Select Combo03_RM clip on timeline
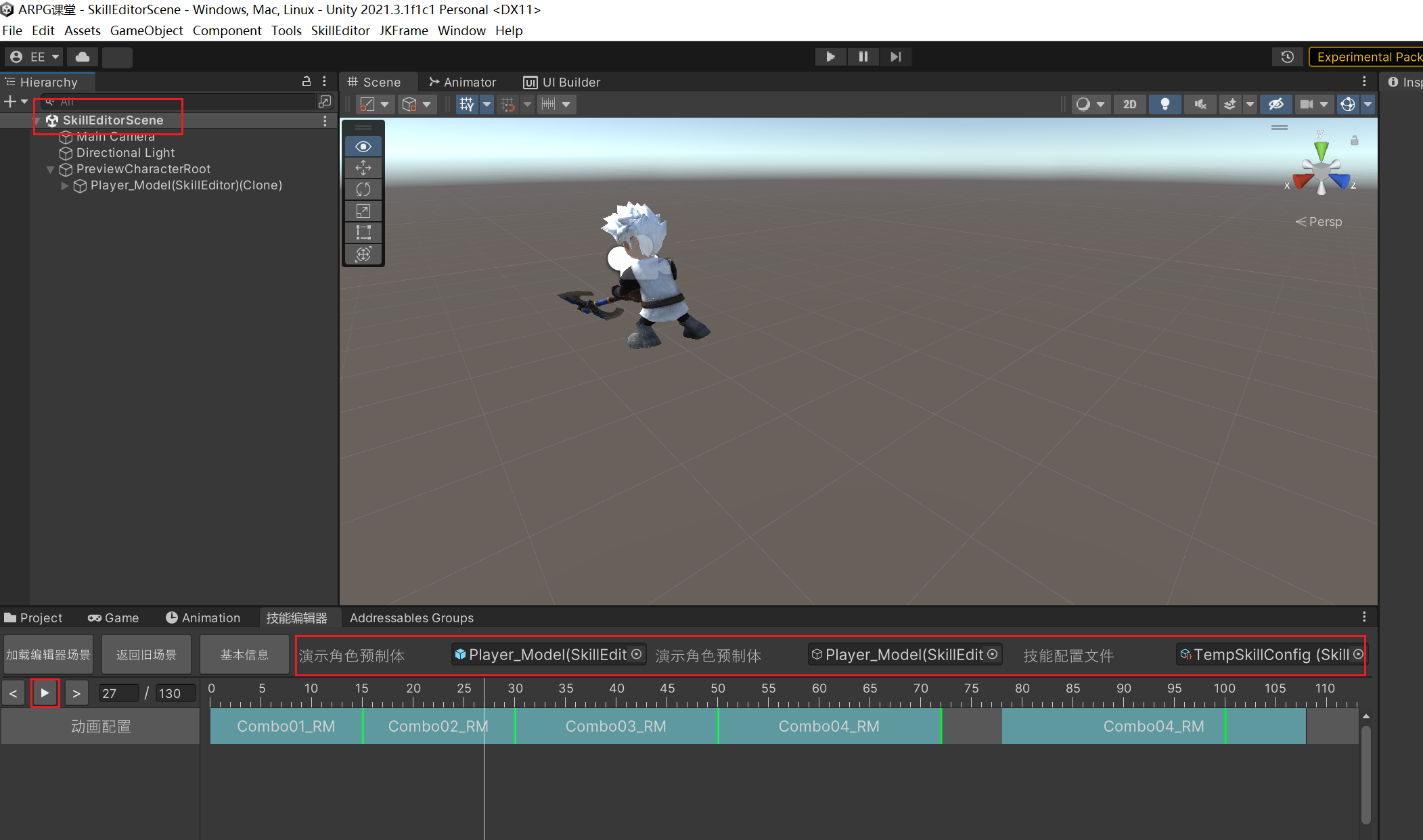 click(616, 726)
